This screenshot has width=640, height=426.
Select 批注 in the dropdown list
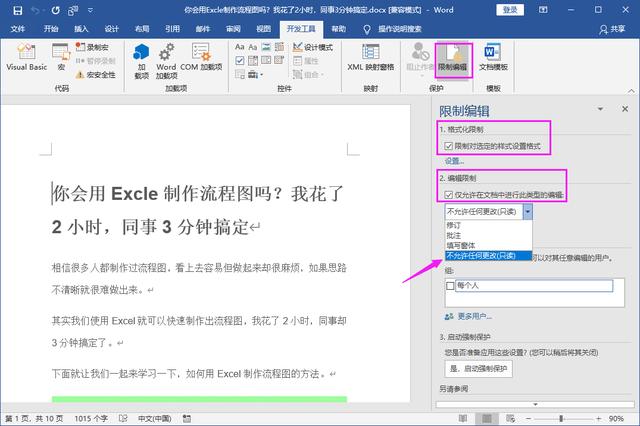click(x=488, y=235)
